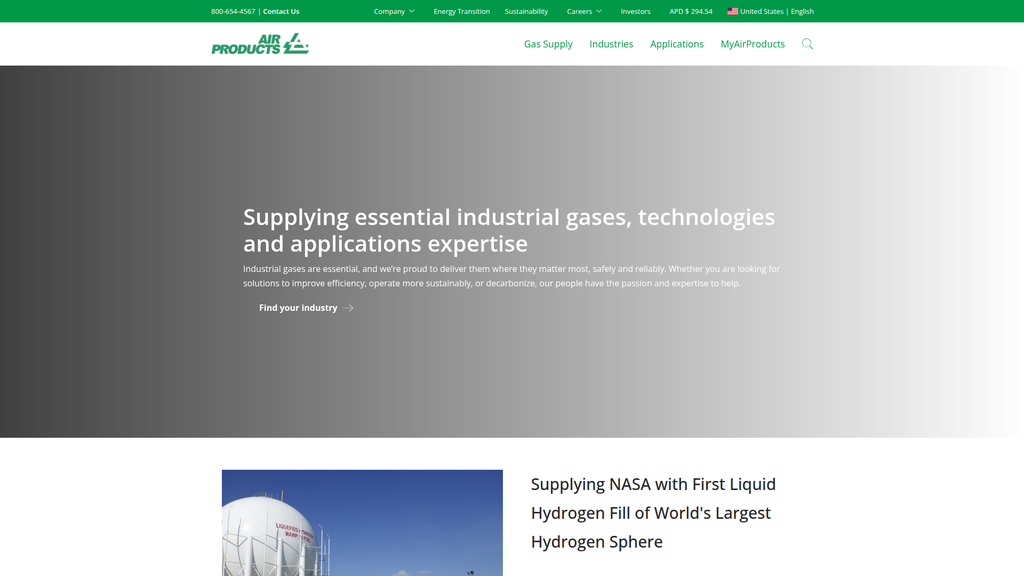Open the search magnifier icon

[807, 44]
